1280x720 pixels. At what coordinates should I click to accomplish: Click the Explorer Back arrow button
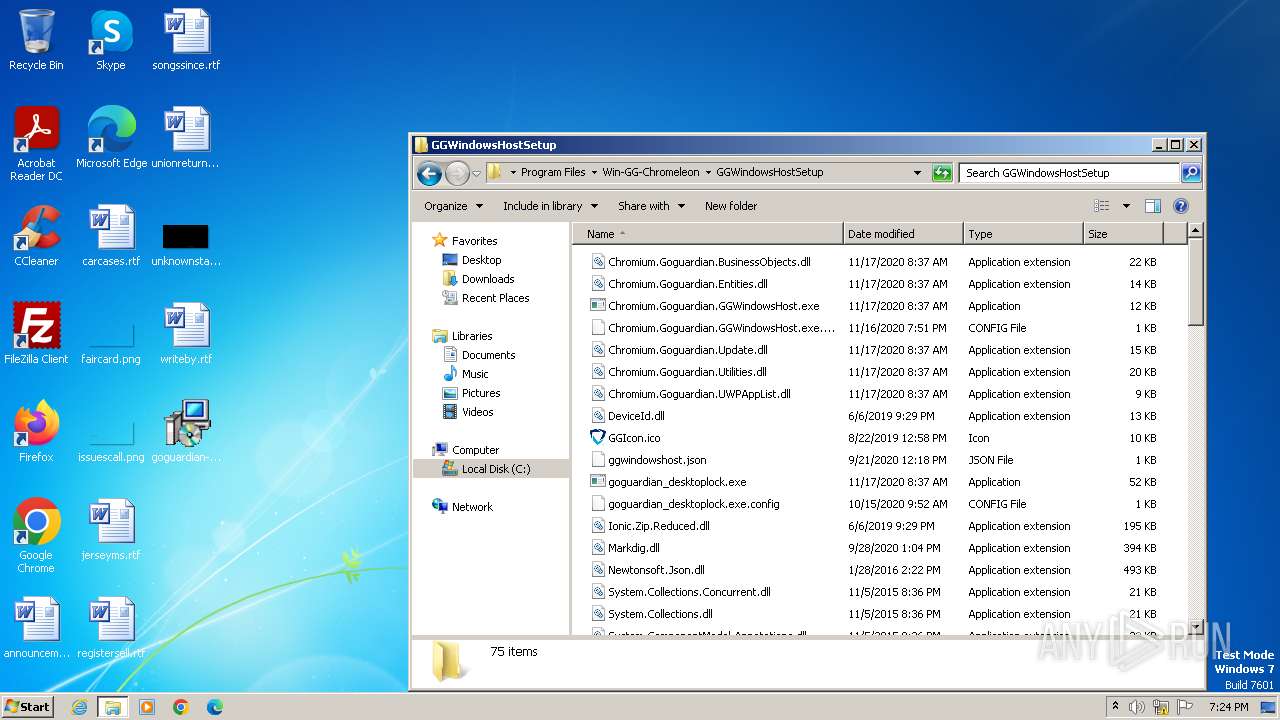(x=430, y=173)
